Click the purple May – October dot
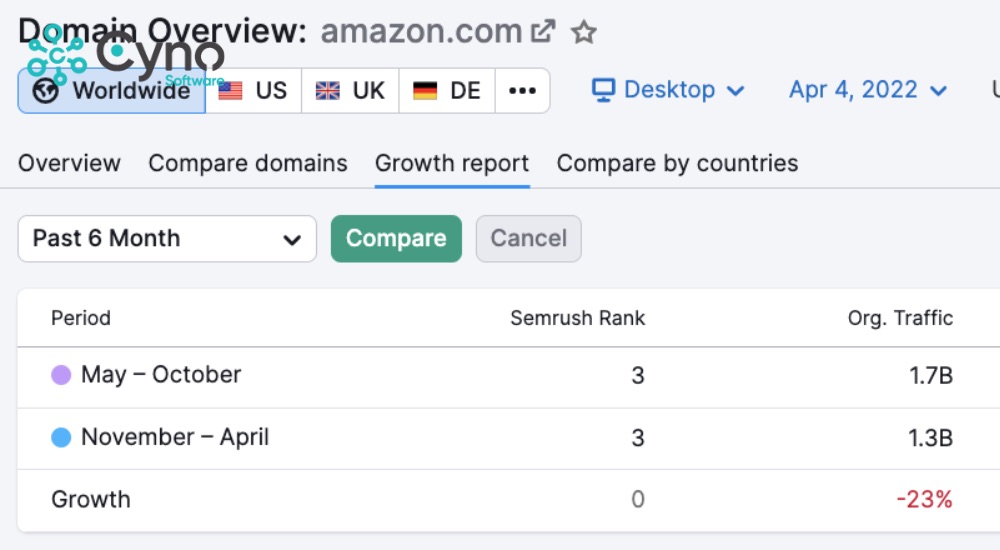1000x550 pixels. (61, 375)
